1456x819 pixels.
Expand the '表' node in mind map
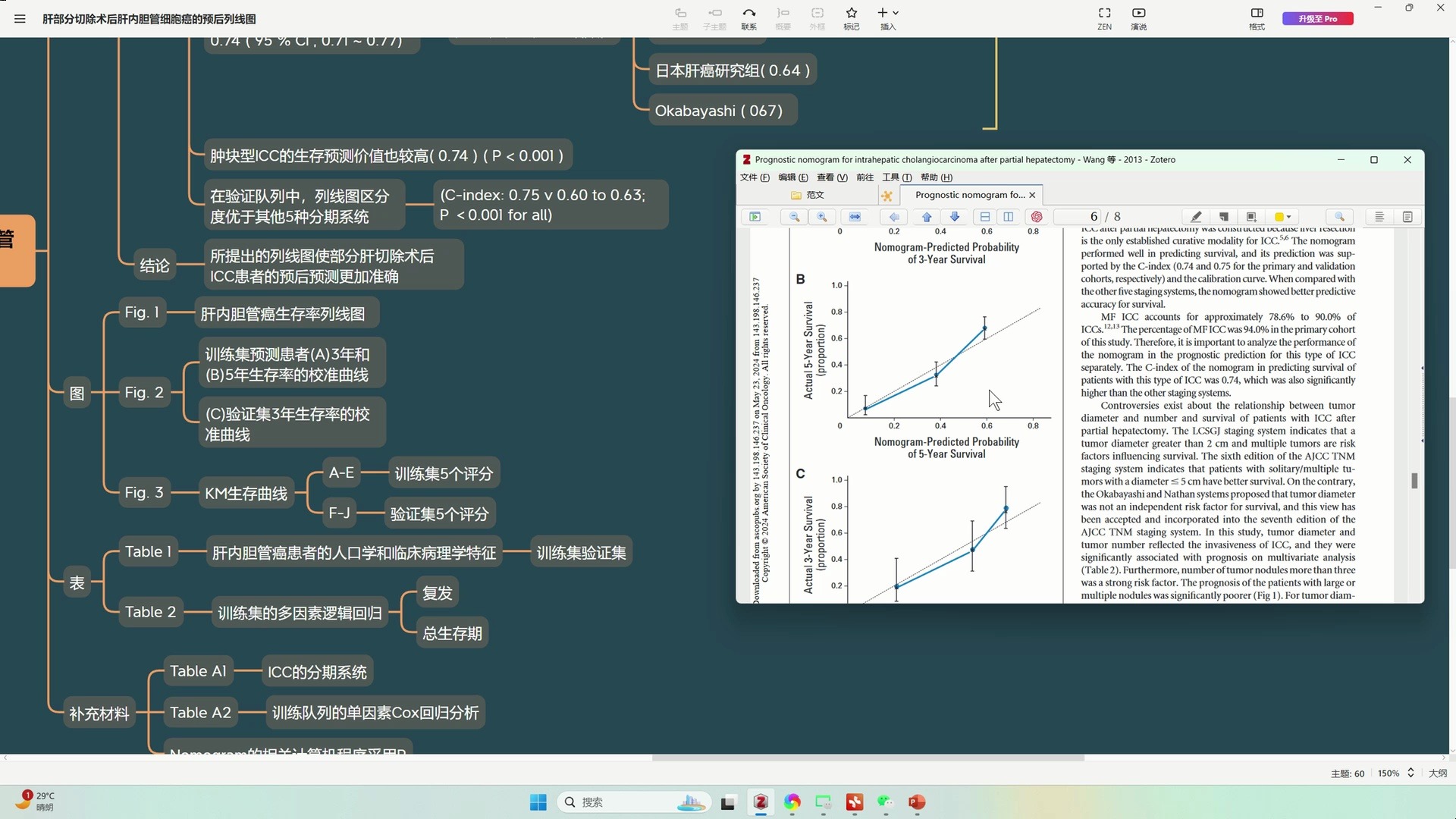point(77,582)
